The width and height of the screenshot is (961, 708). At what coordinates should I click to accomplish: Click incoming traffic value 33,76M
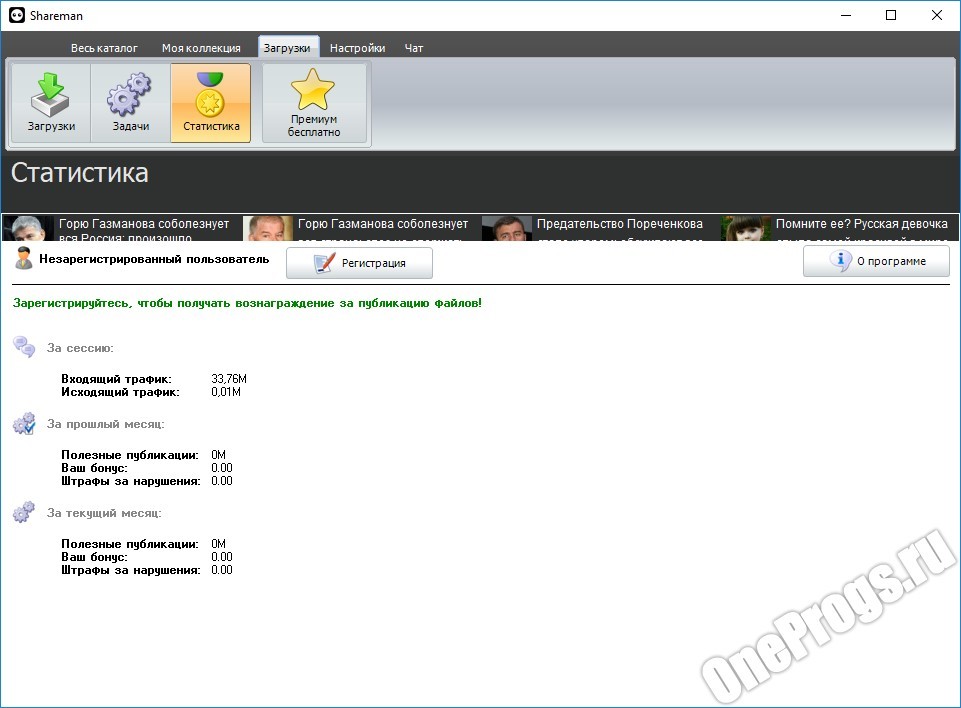tap(229, 379)
